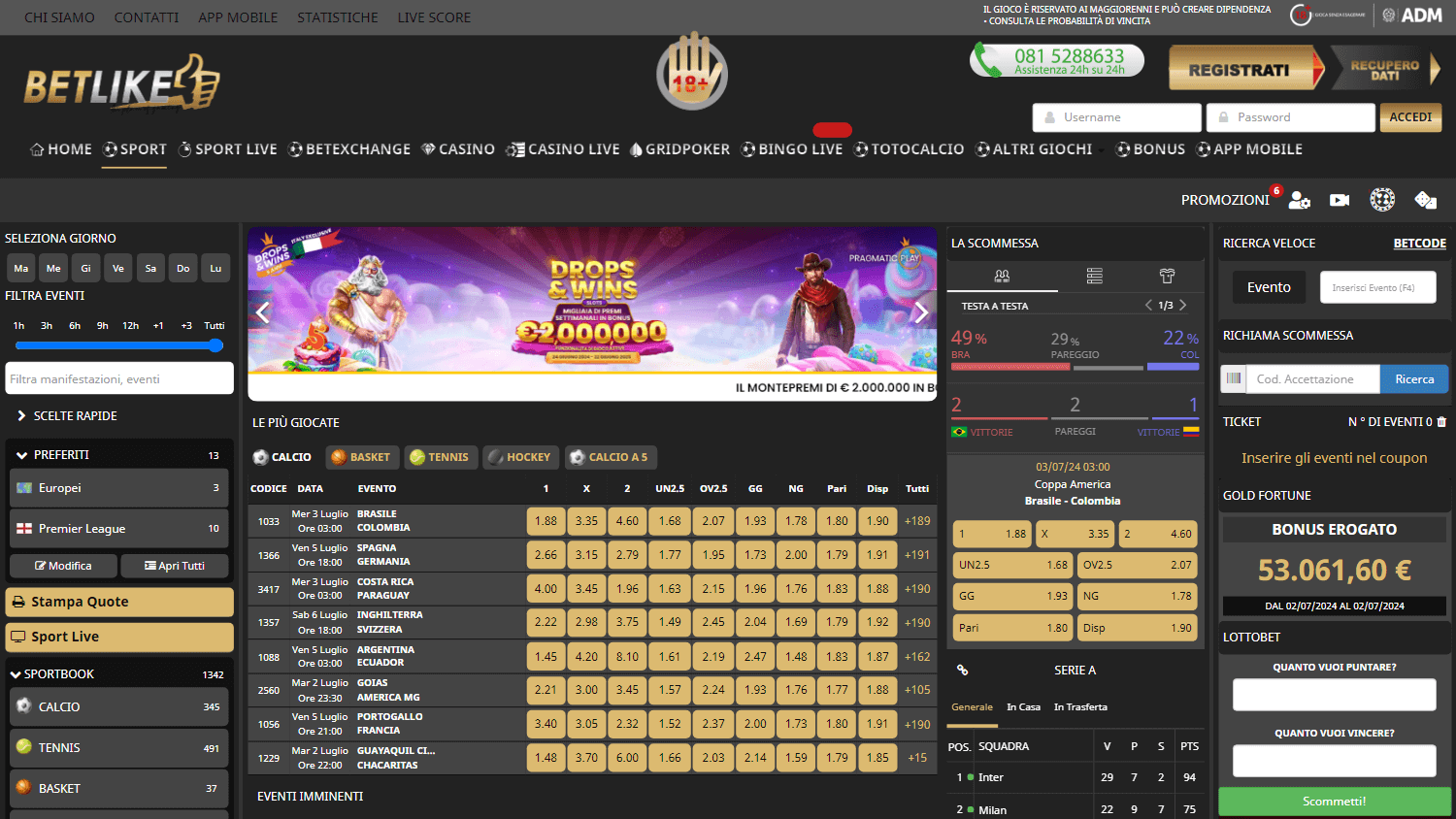Click the Tennis ball sidebar icon
1456x819 pixels.
click(24, 747)
